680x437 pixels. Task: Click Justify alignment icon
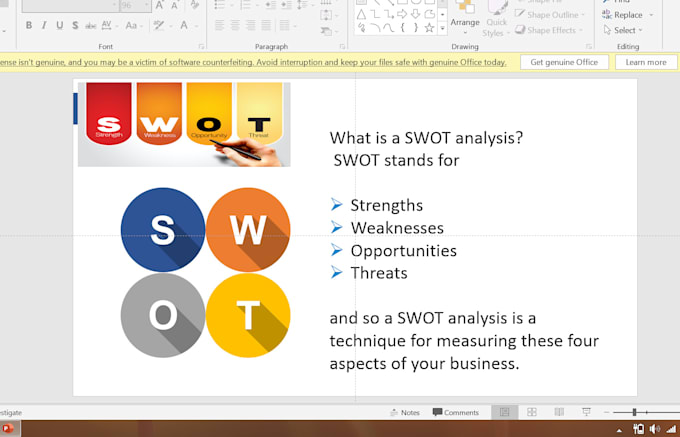point(266,25)
